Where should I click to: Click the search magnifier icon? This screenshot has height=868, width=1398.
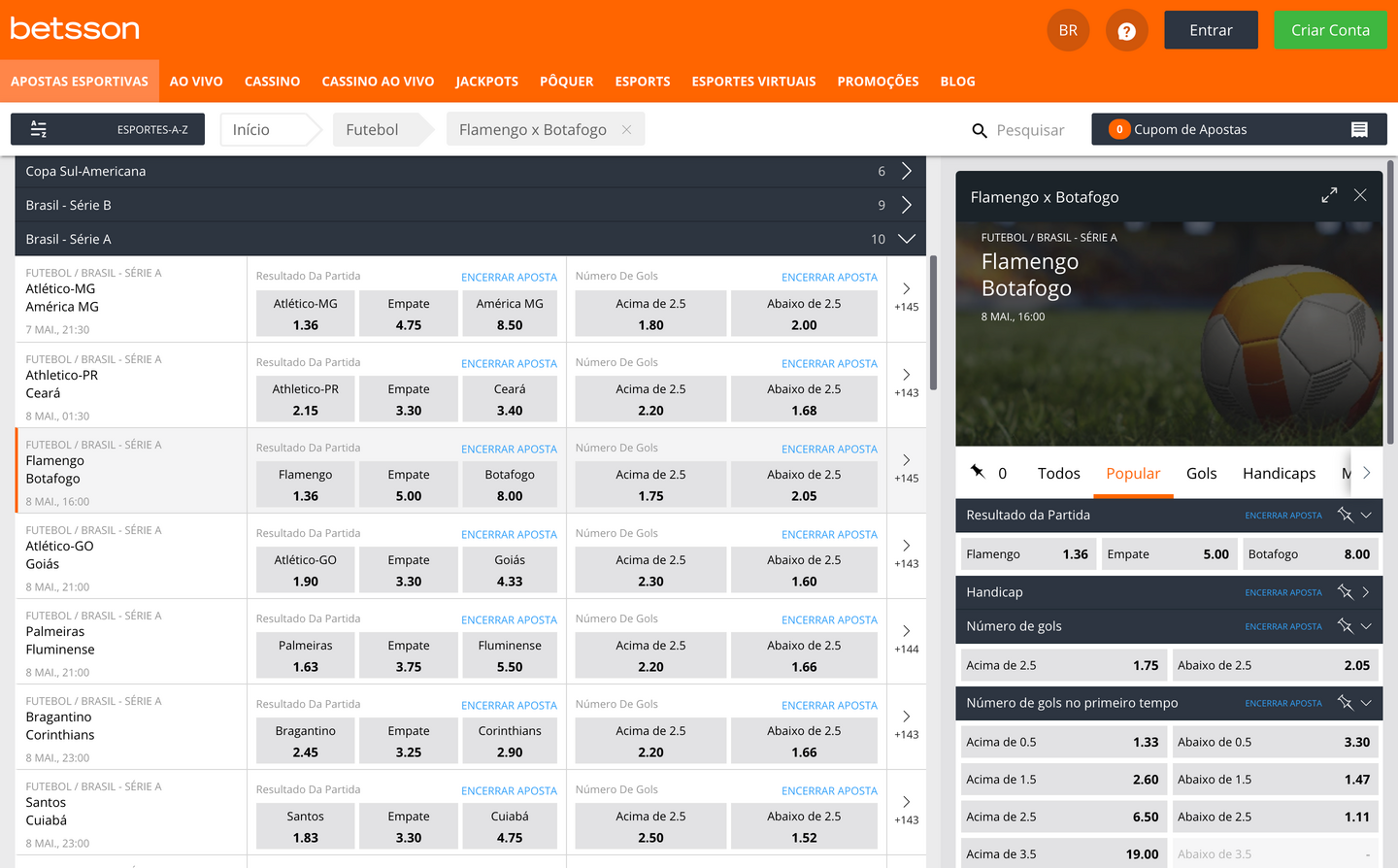[980, 129]
